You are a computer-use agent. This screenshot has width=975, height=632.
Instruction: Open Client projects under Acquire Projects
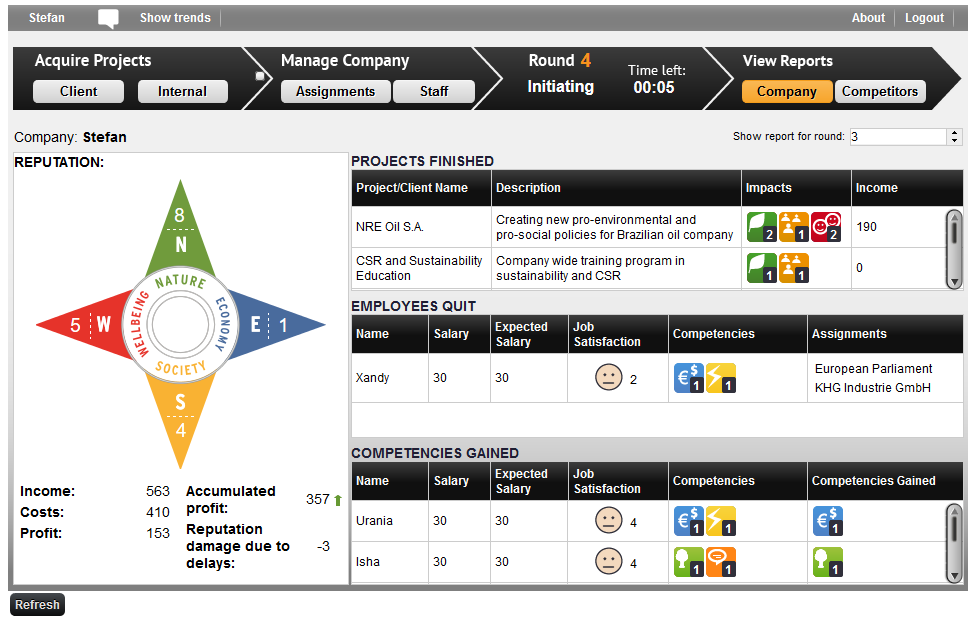[78, 92]
